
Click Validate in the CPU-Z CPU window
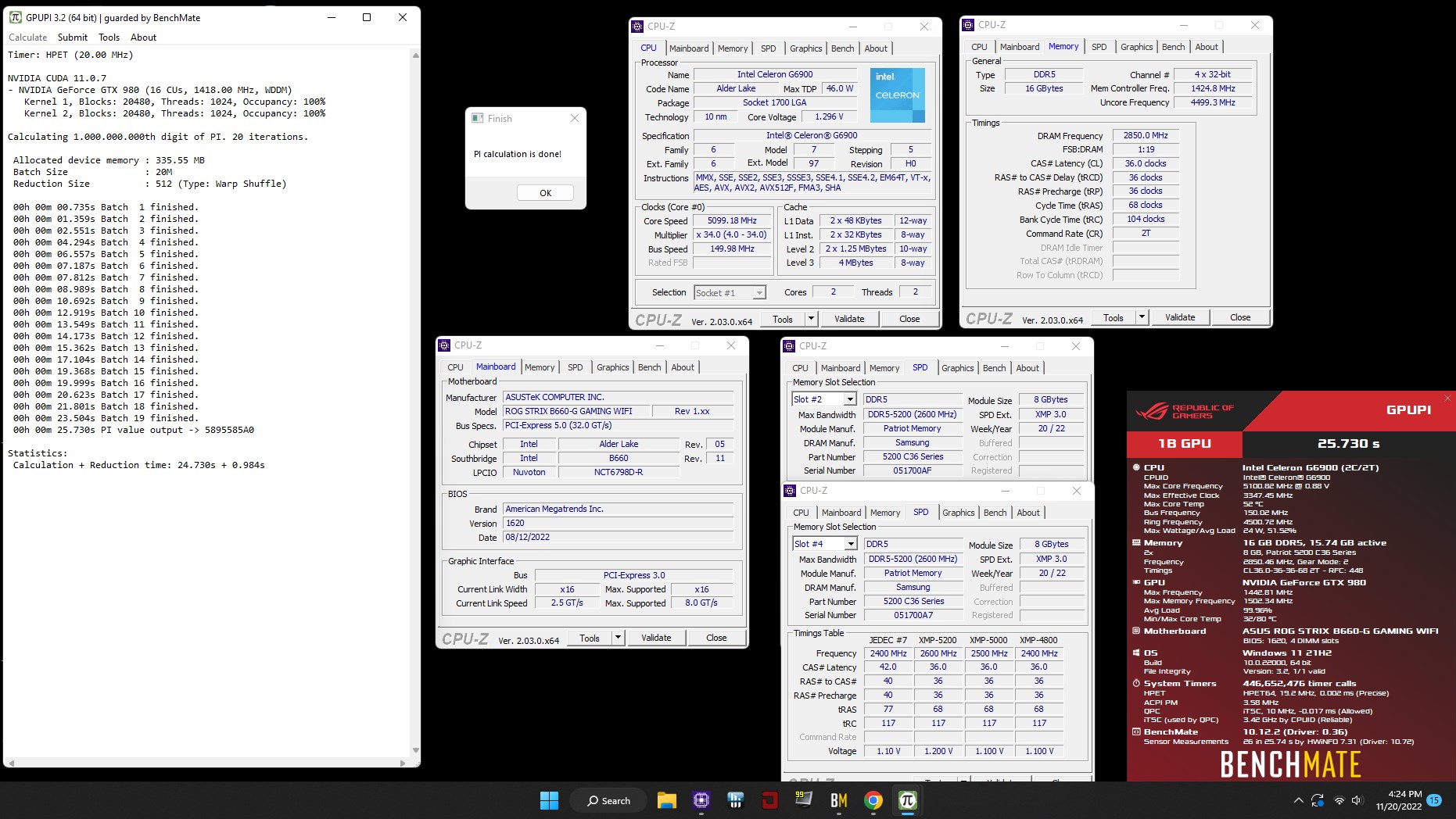point(849,319)
